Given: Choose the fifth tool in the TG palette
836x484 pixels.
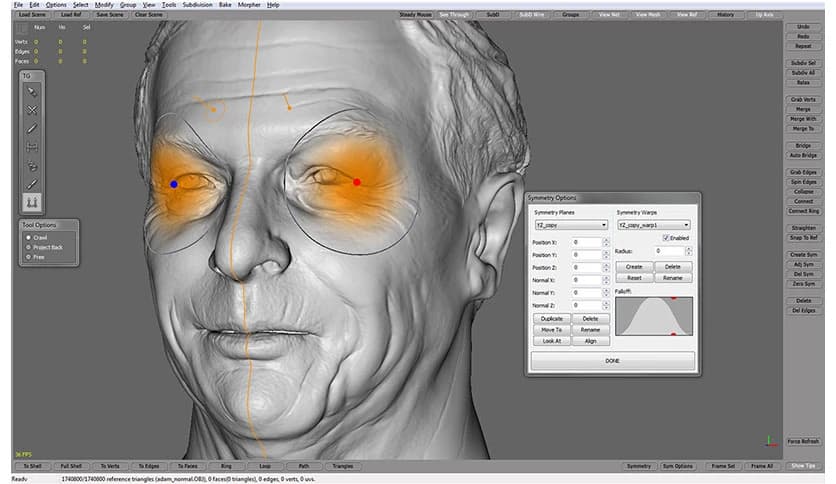Looking at the screenshot, I should [x=32, y=165].
